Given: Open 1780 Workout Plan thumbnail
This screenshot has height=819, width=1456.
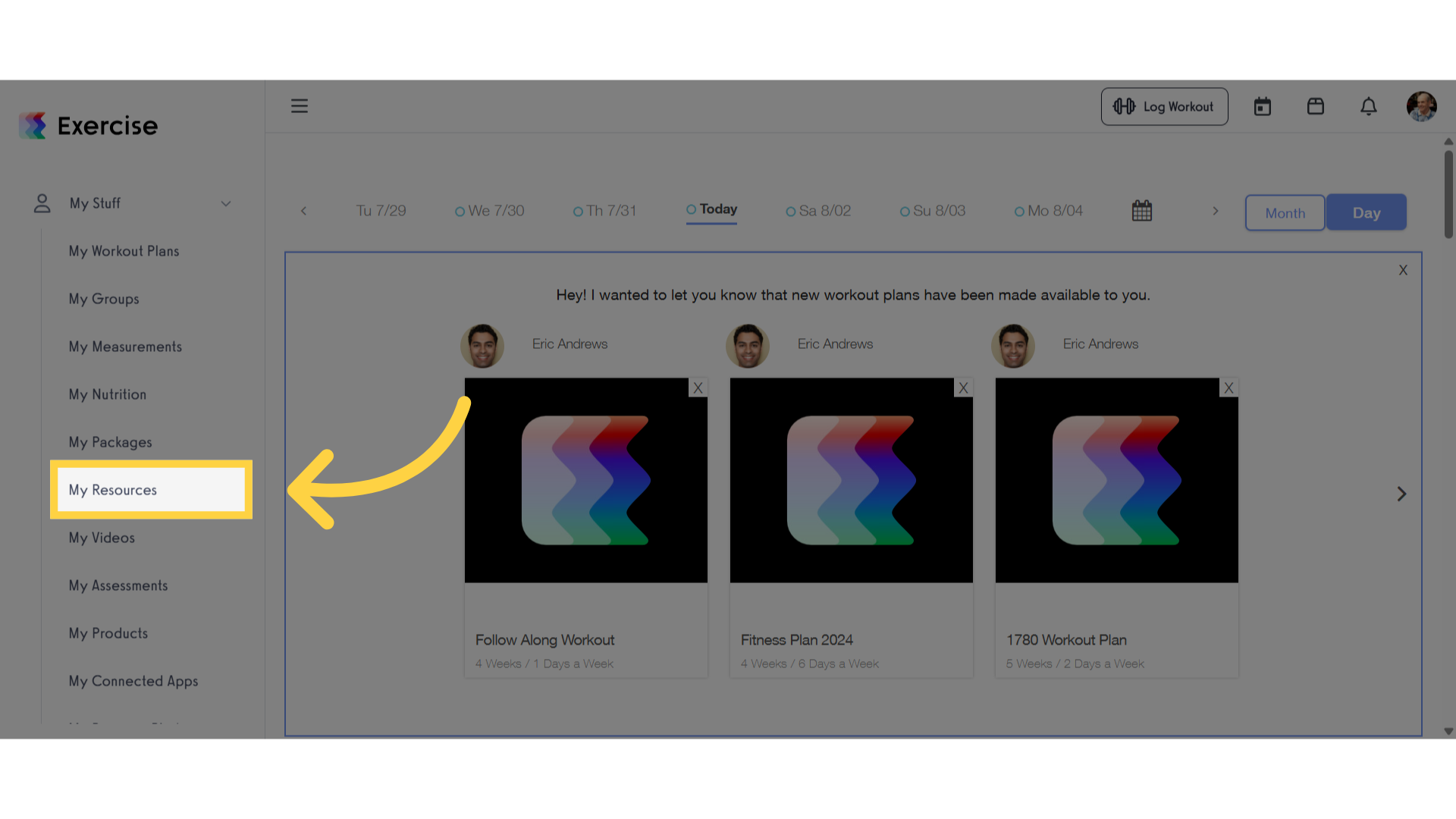Looking at the screenshot, I should (1117, 481).
